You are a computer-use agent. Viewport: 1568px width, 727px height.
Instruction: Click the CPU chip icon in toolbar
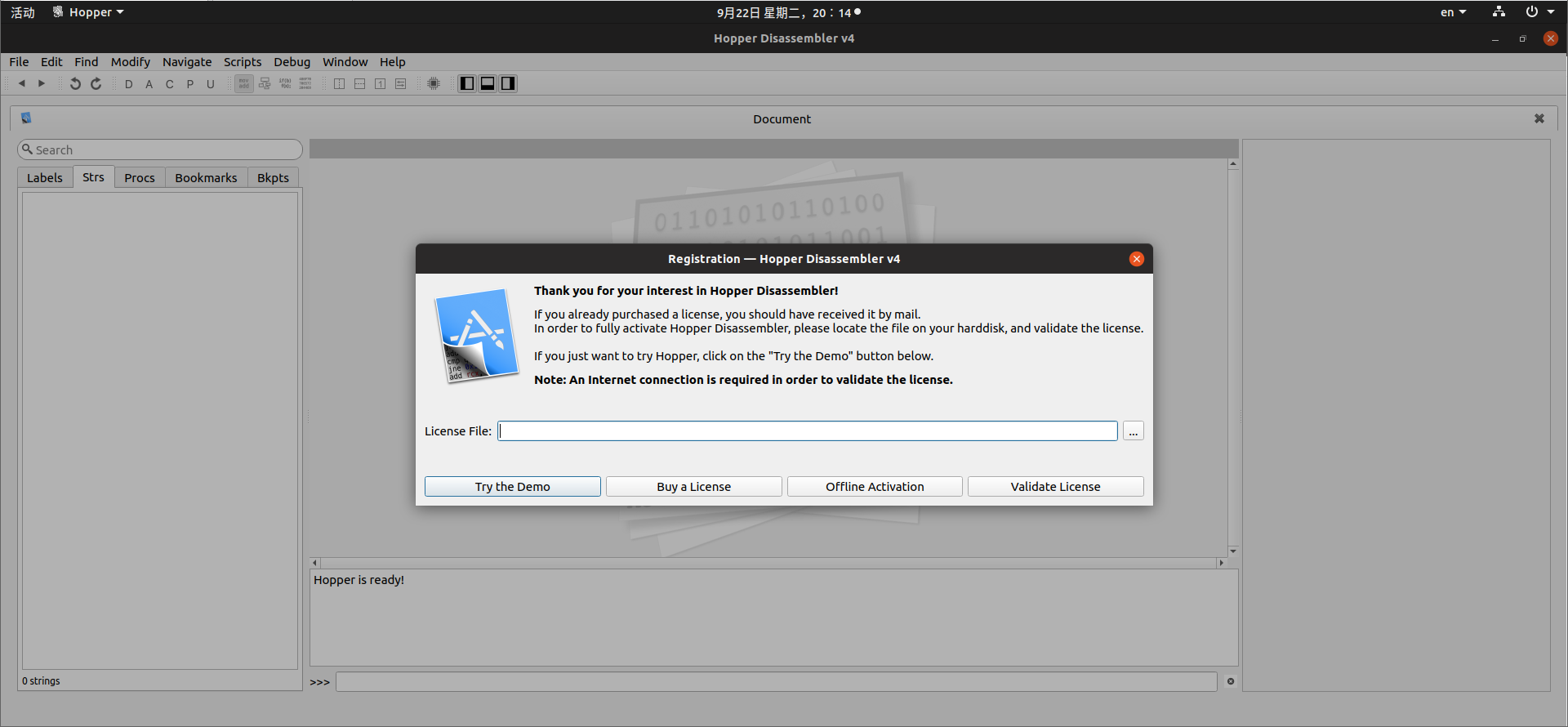[434, 83]
